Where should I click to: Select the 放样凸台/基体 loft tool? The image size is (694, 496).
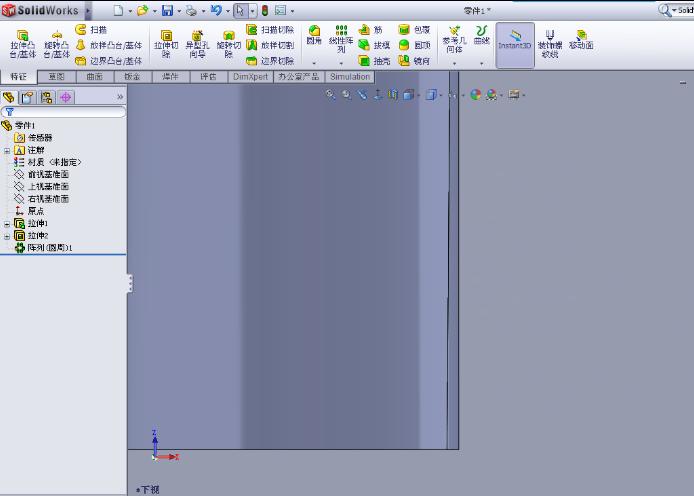point(108,45)
